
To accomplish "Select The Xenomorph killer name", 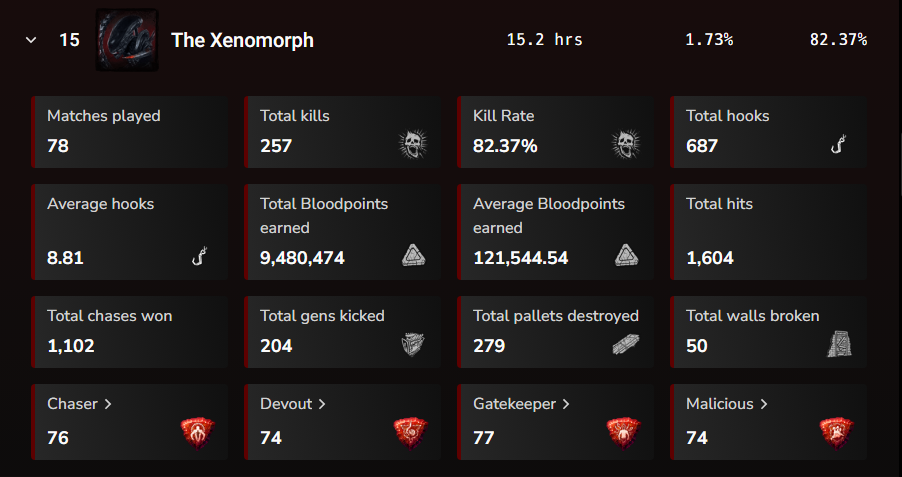I will tap(242, 40).
